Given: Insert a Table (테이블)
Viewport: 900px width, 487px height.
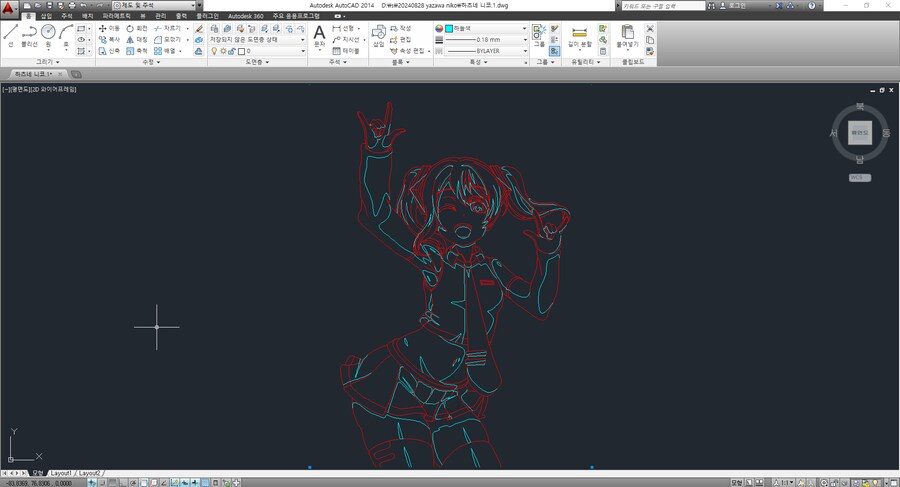Looking at the screenshot, I should (346, 51).
